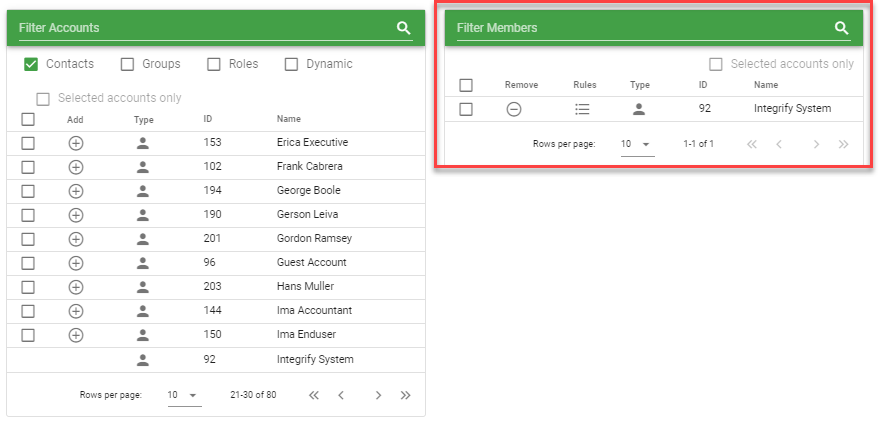The width and height of the screenshot is (880, 435).
Task: Go to next page of accounts list
Action: [378, 395]
